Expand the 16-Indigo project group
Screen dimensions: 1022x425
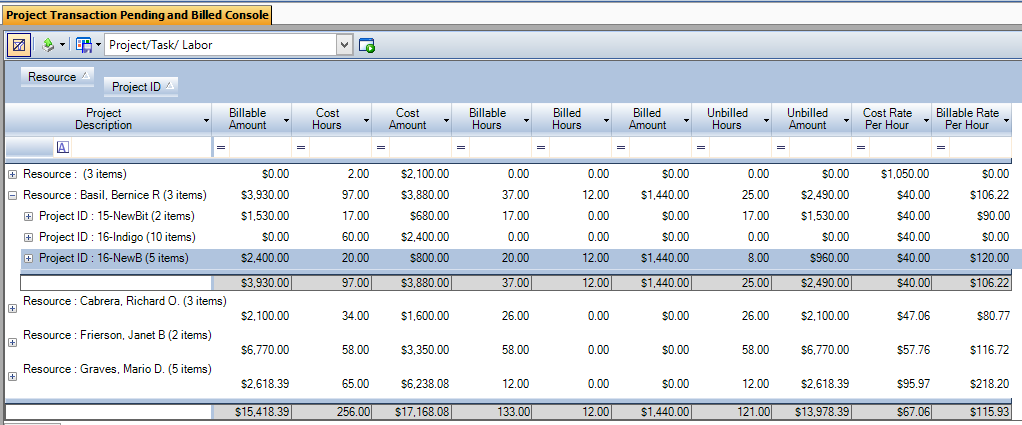(28, 237)
